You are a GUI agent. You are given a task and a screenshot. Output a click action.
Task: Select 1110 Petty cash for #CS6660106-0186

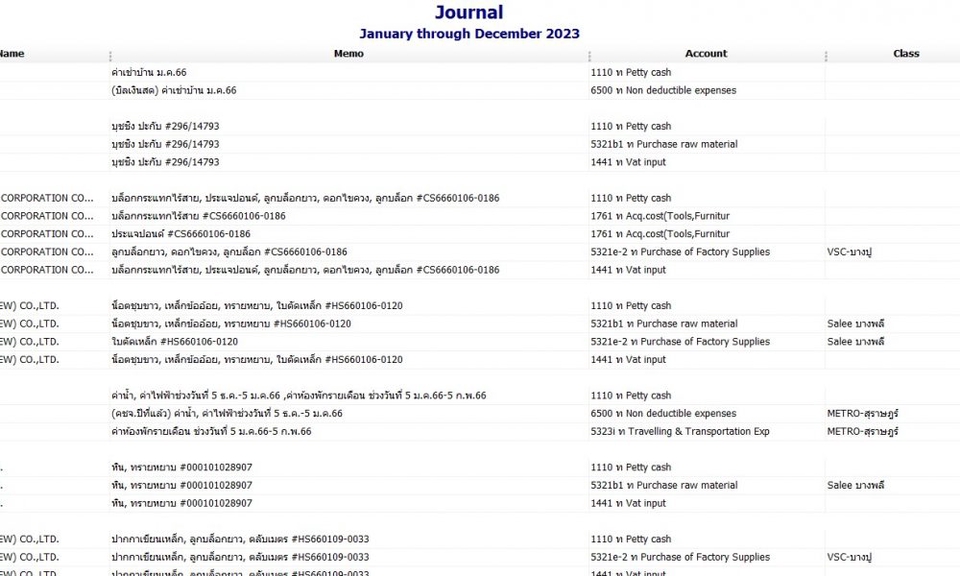point(631,198)
